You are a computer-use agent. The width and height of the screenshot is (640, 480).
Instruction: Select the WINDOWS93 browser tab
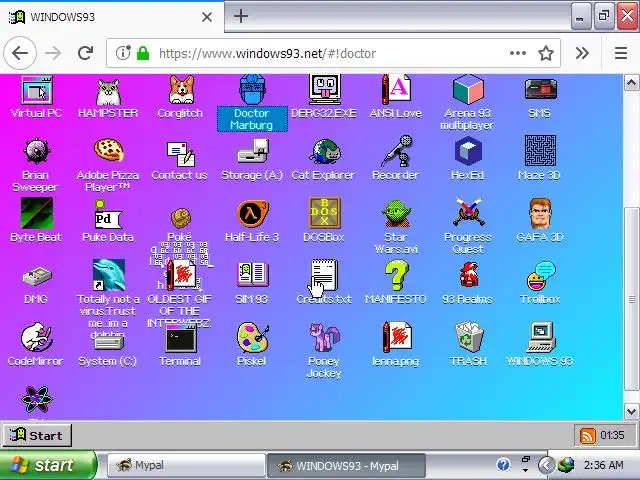[112, 17]
